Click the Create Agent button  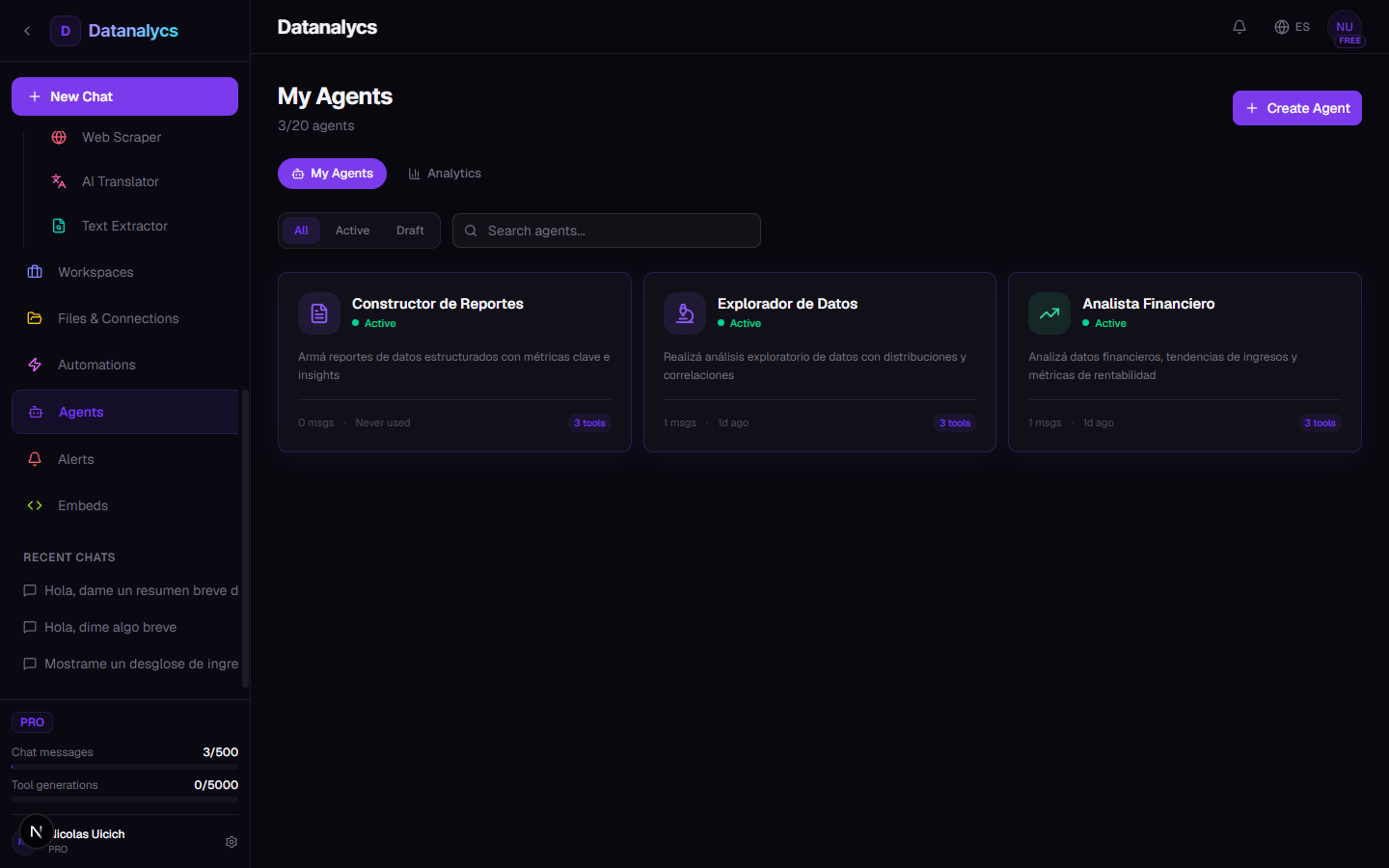click(x=1296, y=108)
